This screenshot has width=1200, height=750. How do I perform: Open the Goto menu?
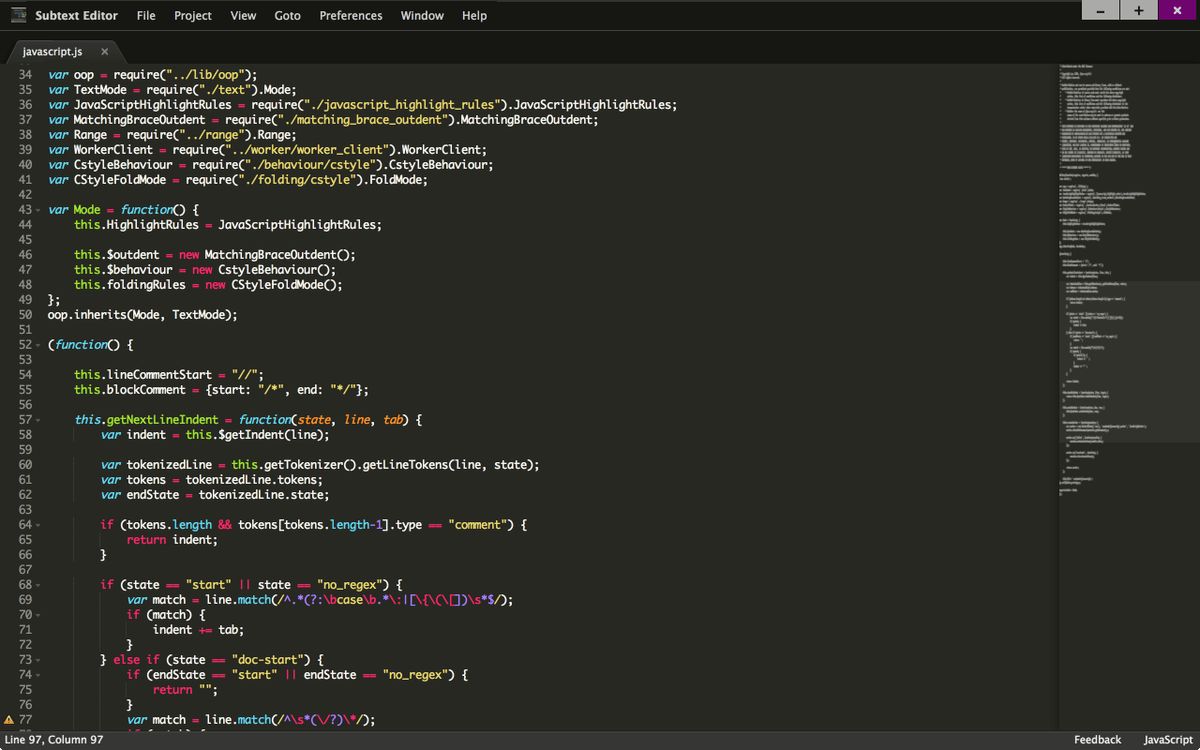coord(287,15)
